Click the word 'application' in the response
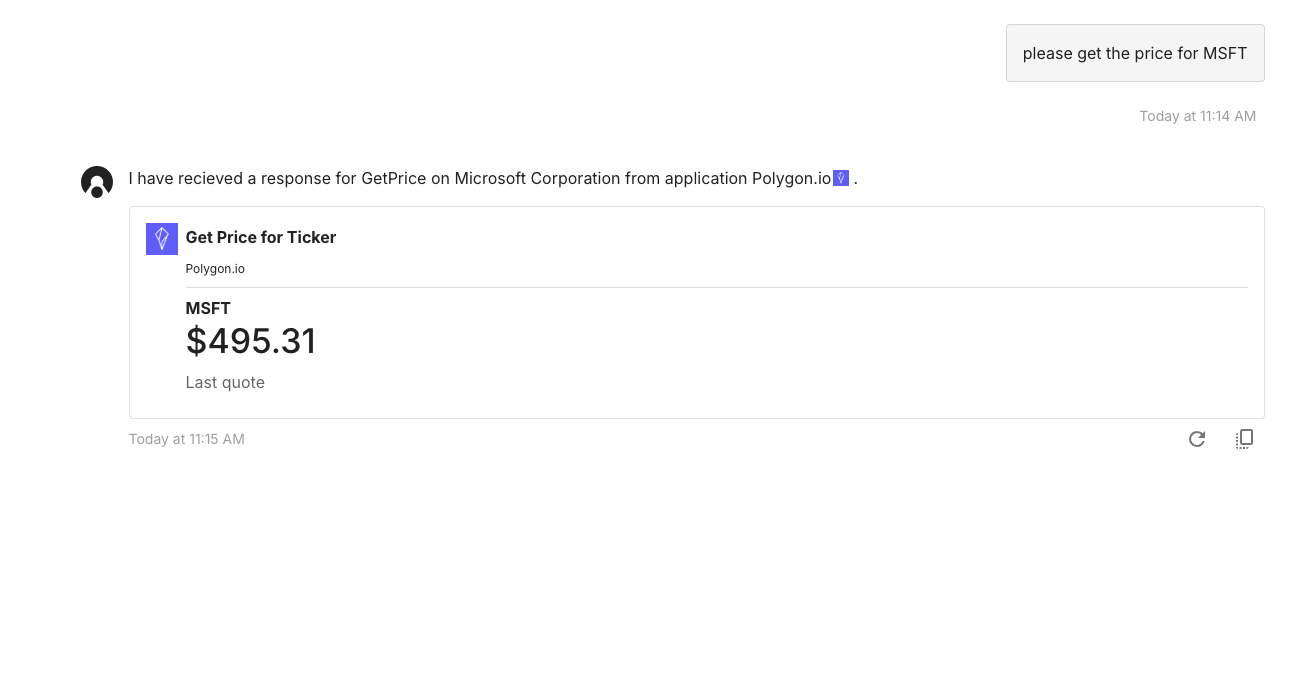This screenshot has width=1301, height=688. [x=706, y=178]
